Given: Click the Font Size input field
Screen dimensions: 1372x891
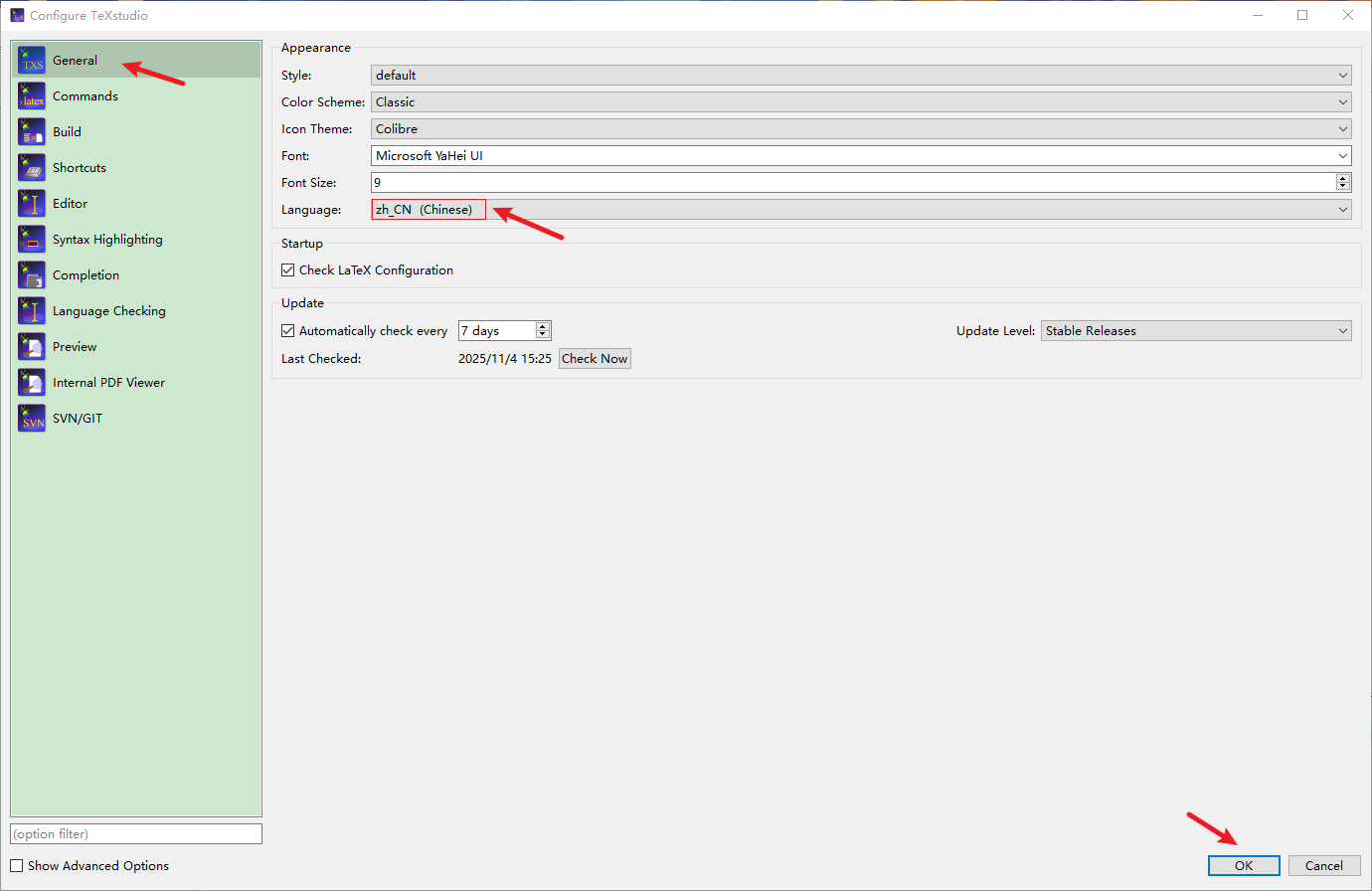Looking at the screenshot, I should tap(853, 183).
